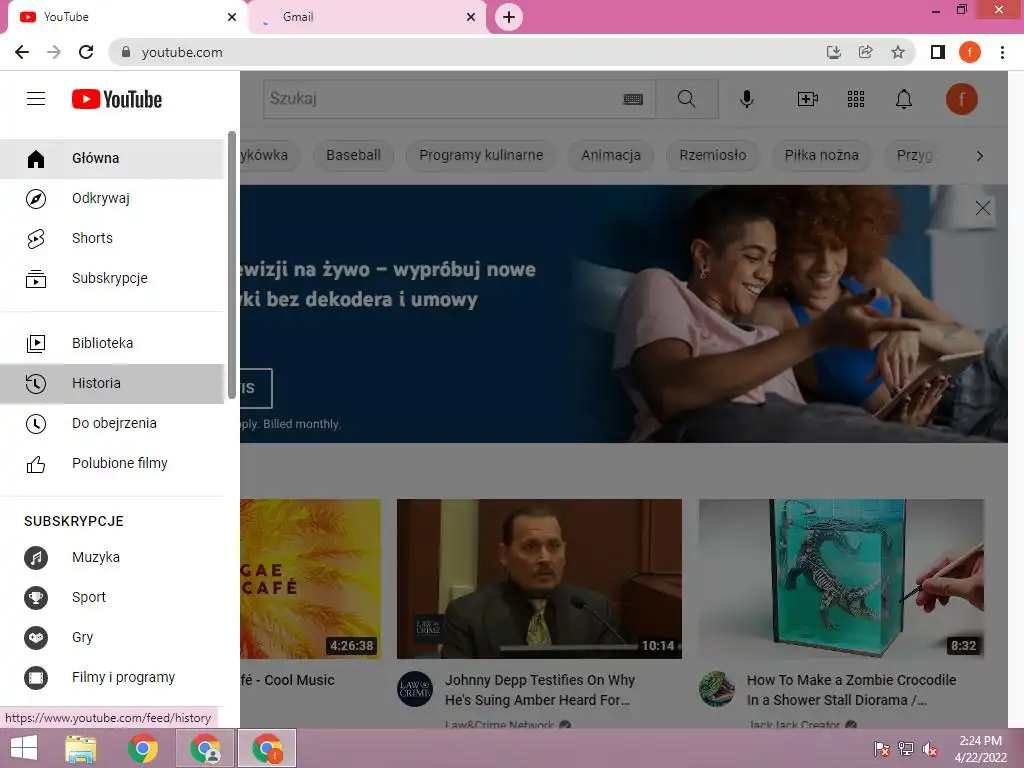Collapse sidebar with hamburger menu icon
Viewport: 1024px width, 768px height.
(36, 99)
